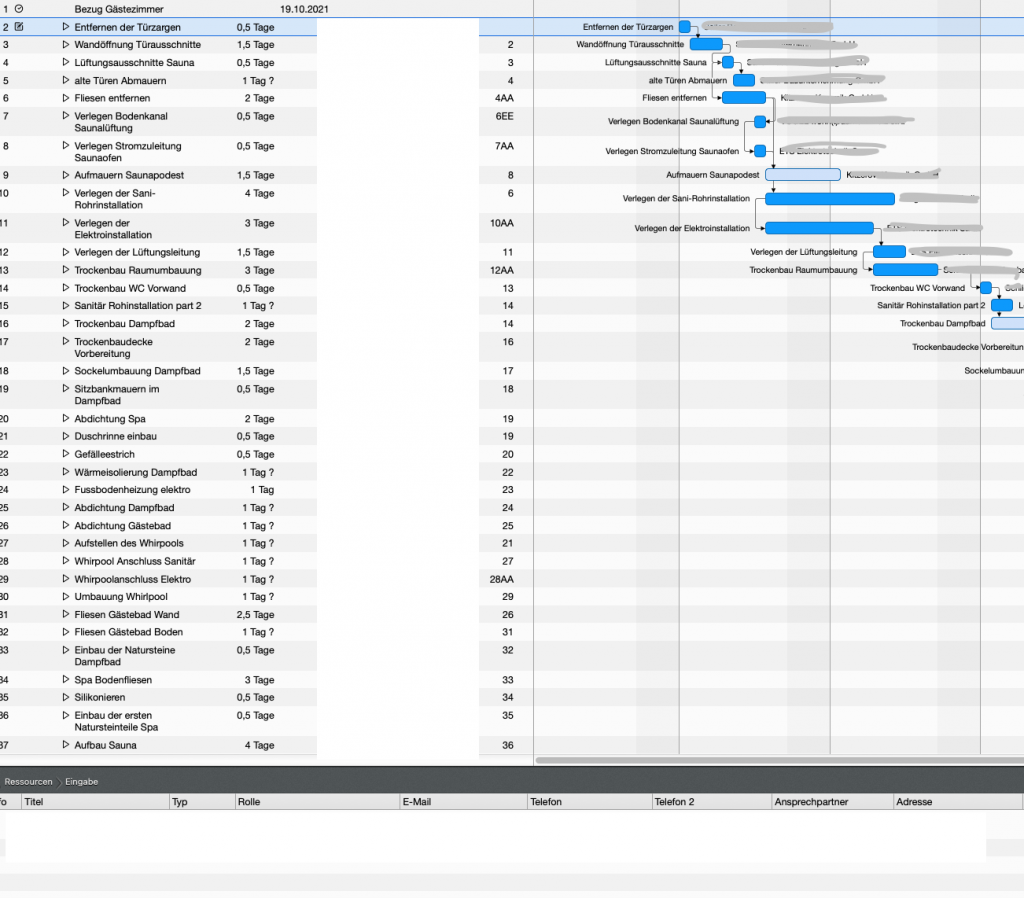Expand the Abdichtung Spa task
The height and width of the screenshot is (898, 1024).
(x=65, y=418)
